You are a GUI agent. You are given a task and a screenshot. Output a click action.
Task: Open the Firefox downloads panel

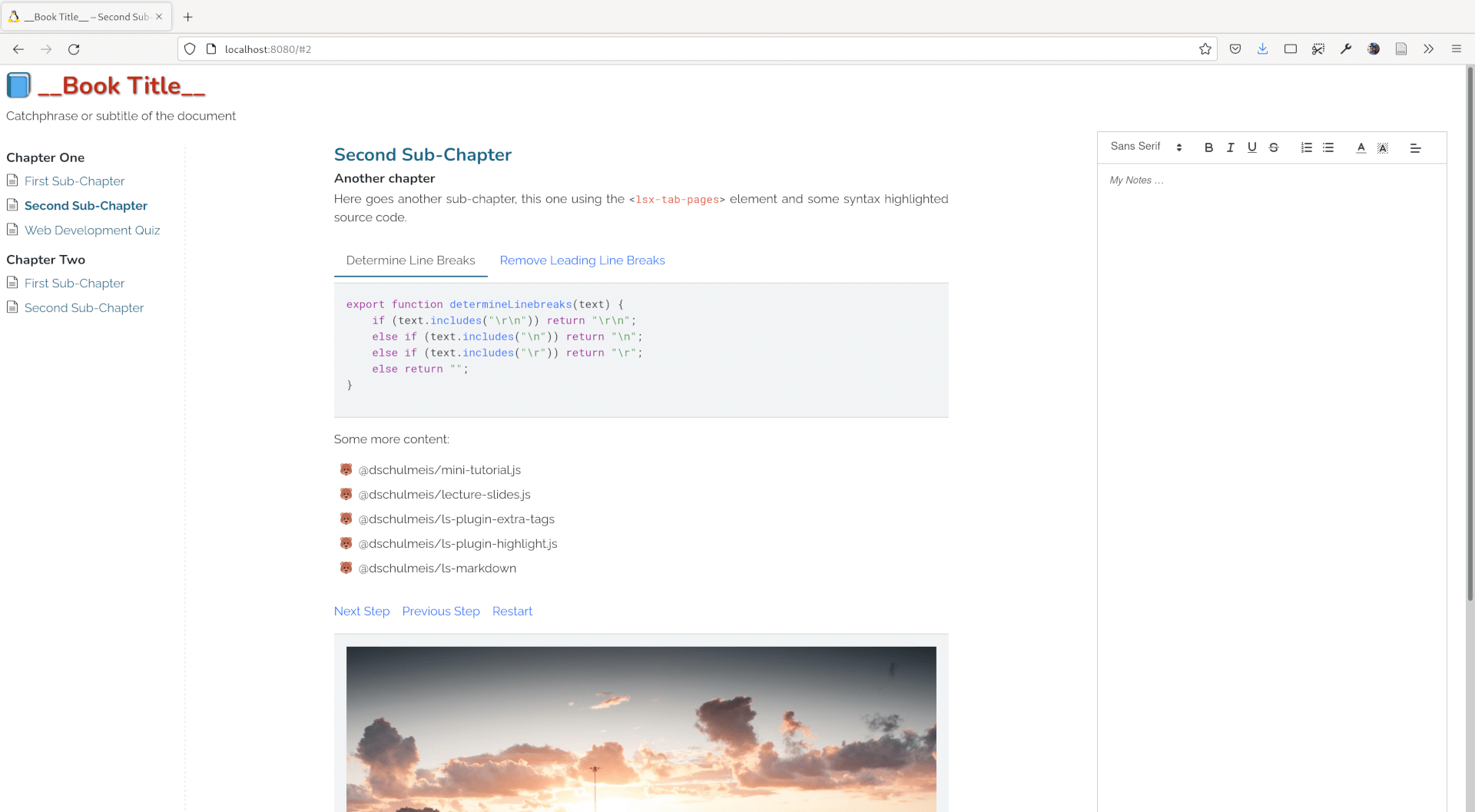pyautogui.click(x=1262, y=49)
